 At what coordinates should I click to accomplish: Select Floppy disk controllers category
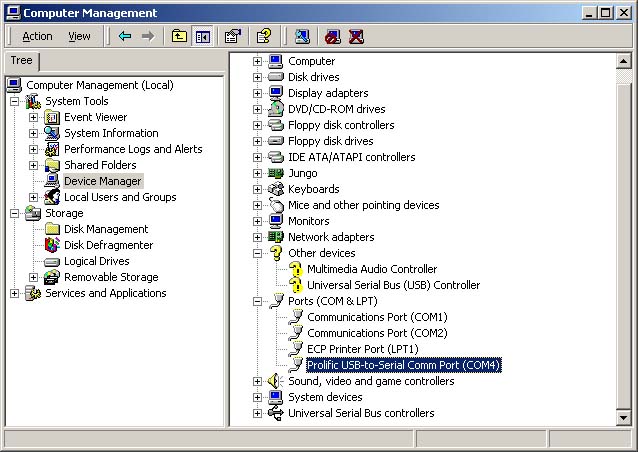[341, 125]
